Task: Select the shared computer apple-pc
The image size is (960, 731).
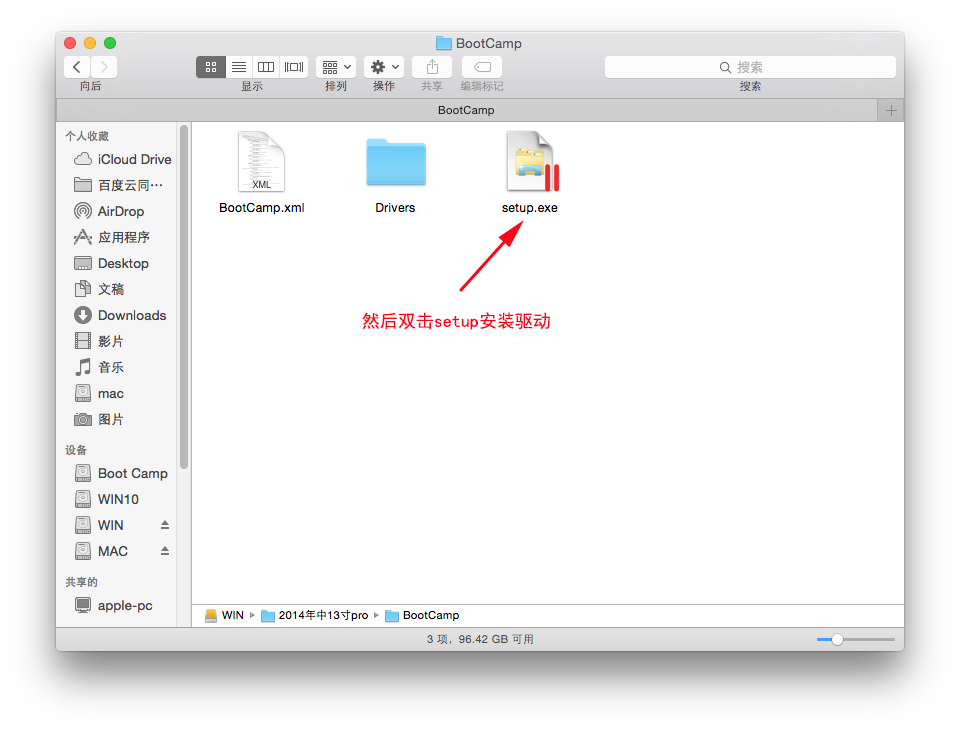Action: click(114, 605)
